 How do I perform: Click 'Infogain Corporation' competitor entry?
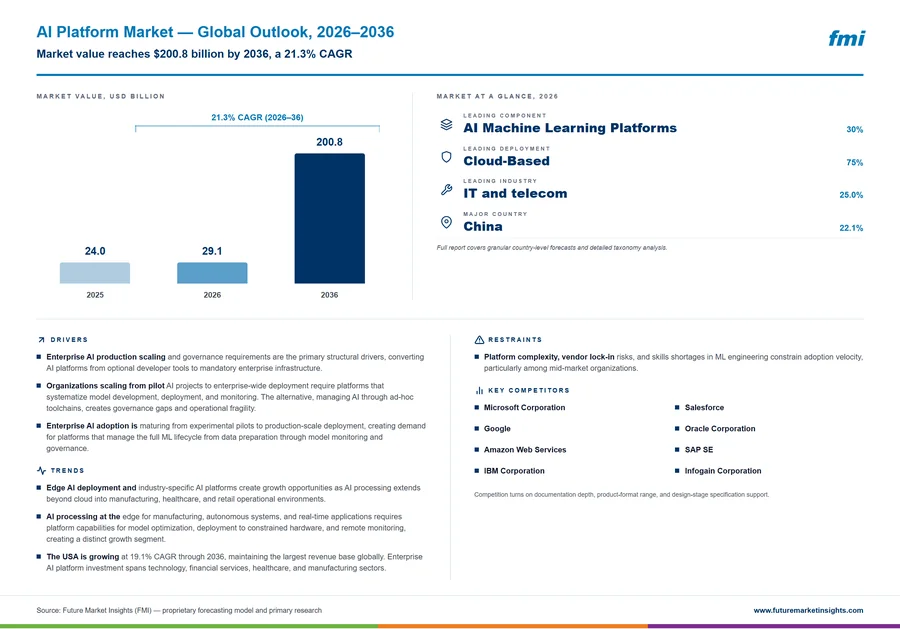tap(723, 471)
